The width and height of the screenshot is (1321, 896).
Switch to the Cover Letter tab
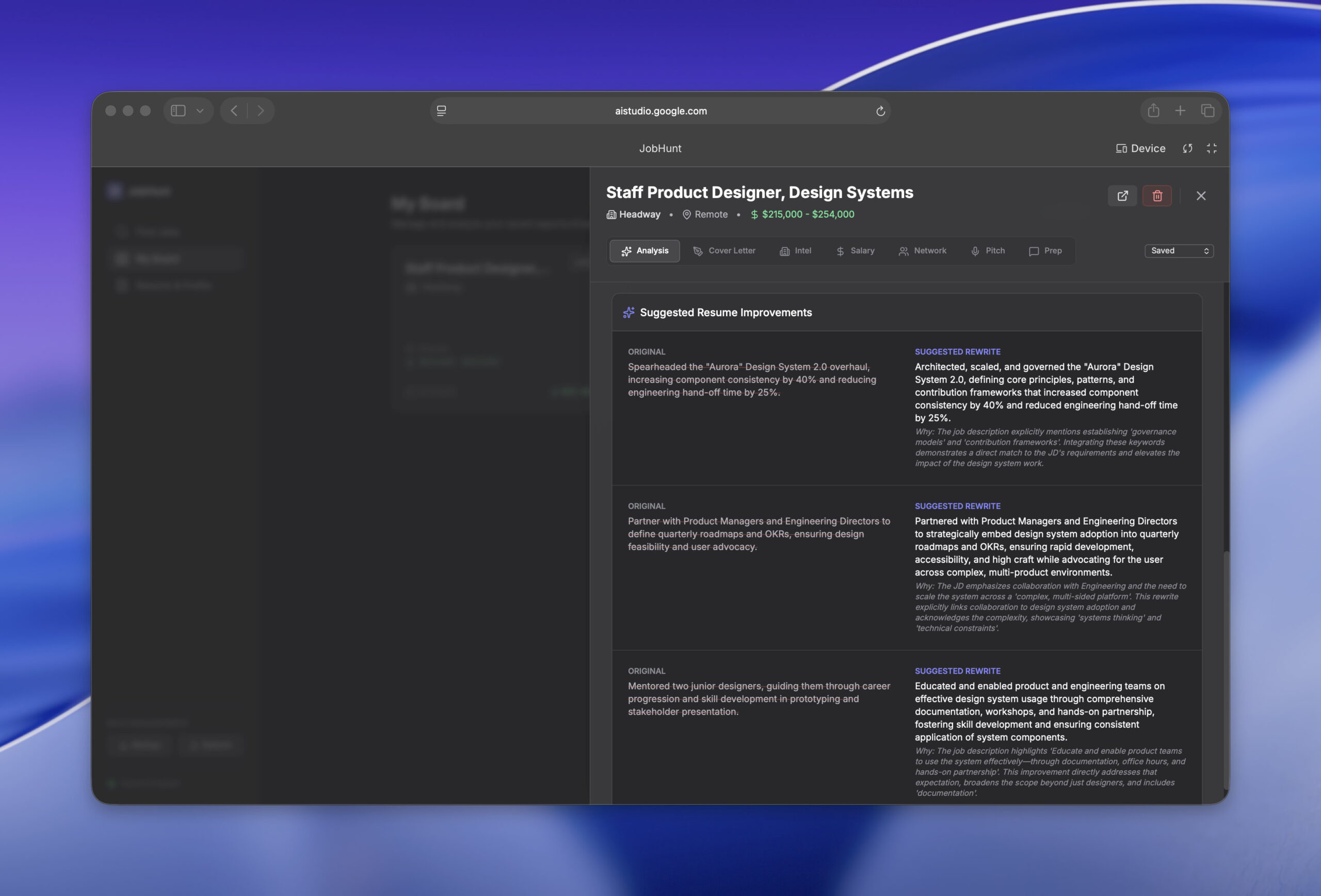(x=724, y=251)
